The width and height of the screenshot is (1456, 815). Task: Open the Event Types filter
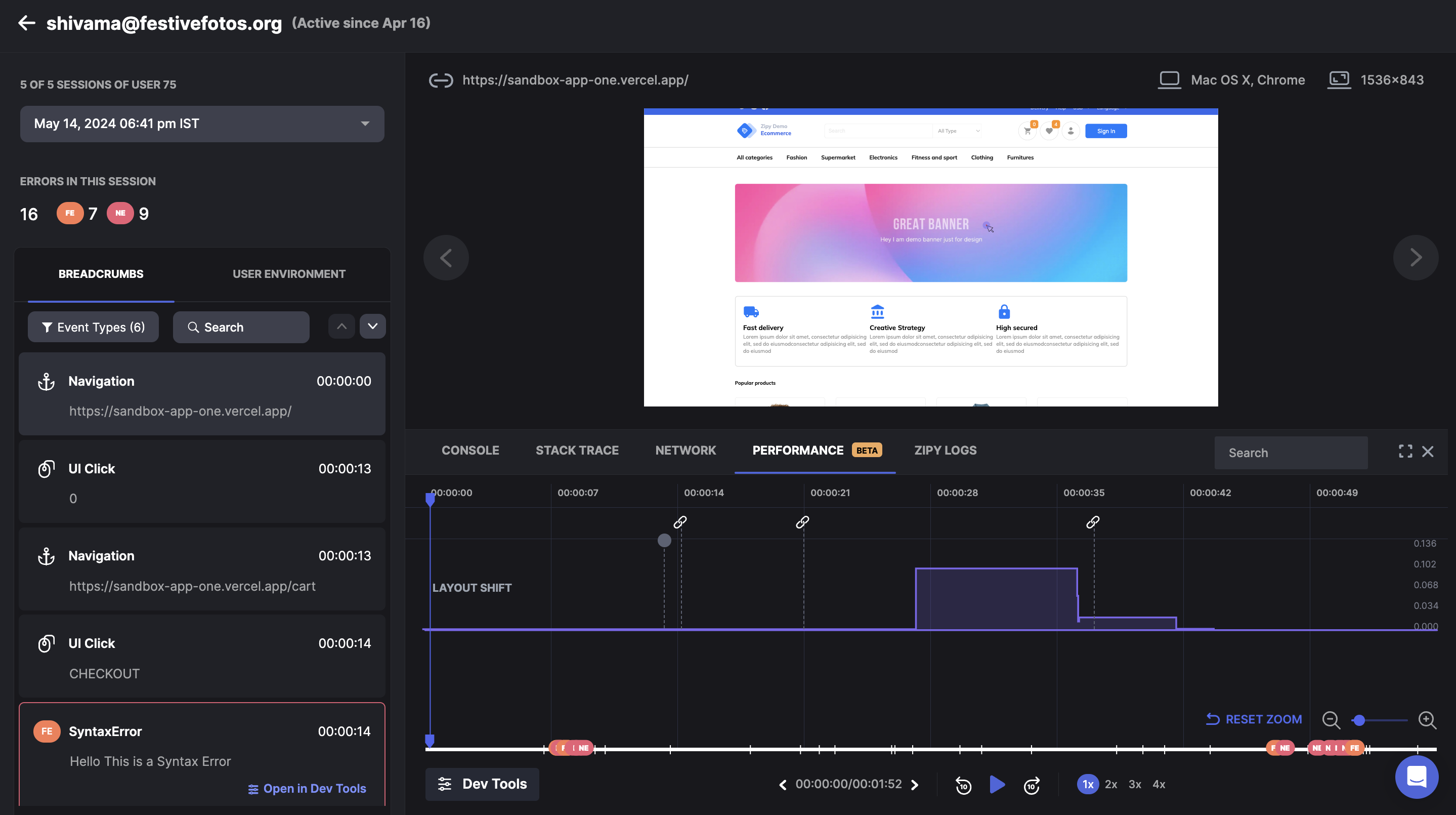click(x=93, y=328)
